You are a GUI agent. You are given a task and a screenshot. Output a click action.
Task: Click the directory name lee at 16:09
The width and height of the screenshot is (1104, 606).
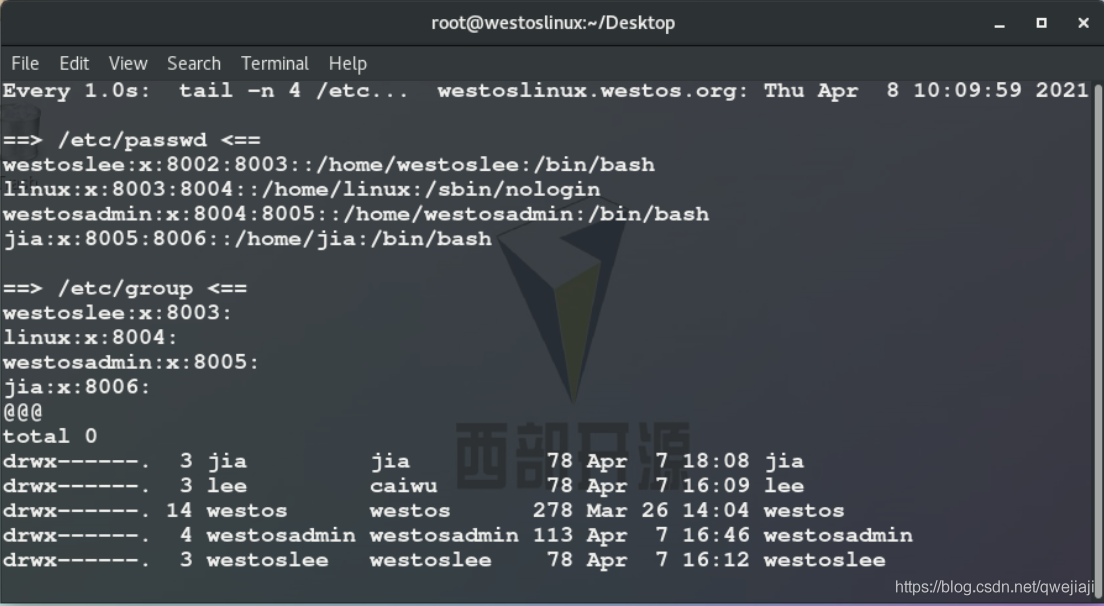point(784,486)
